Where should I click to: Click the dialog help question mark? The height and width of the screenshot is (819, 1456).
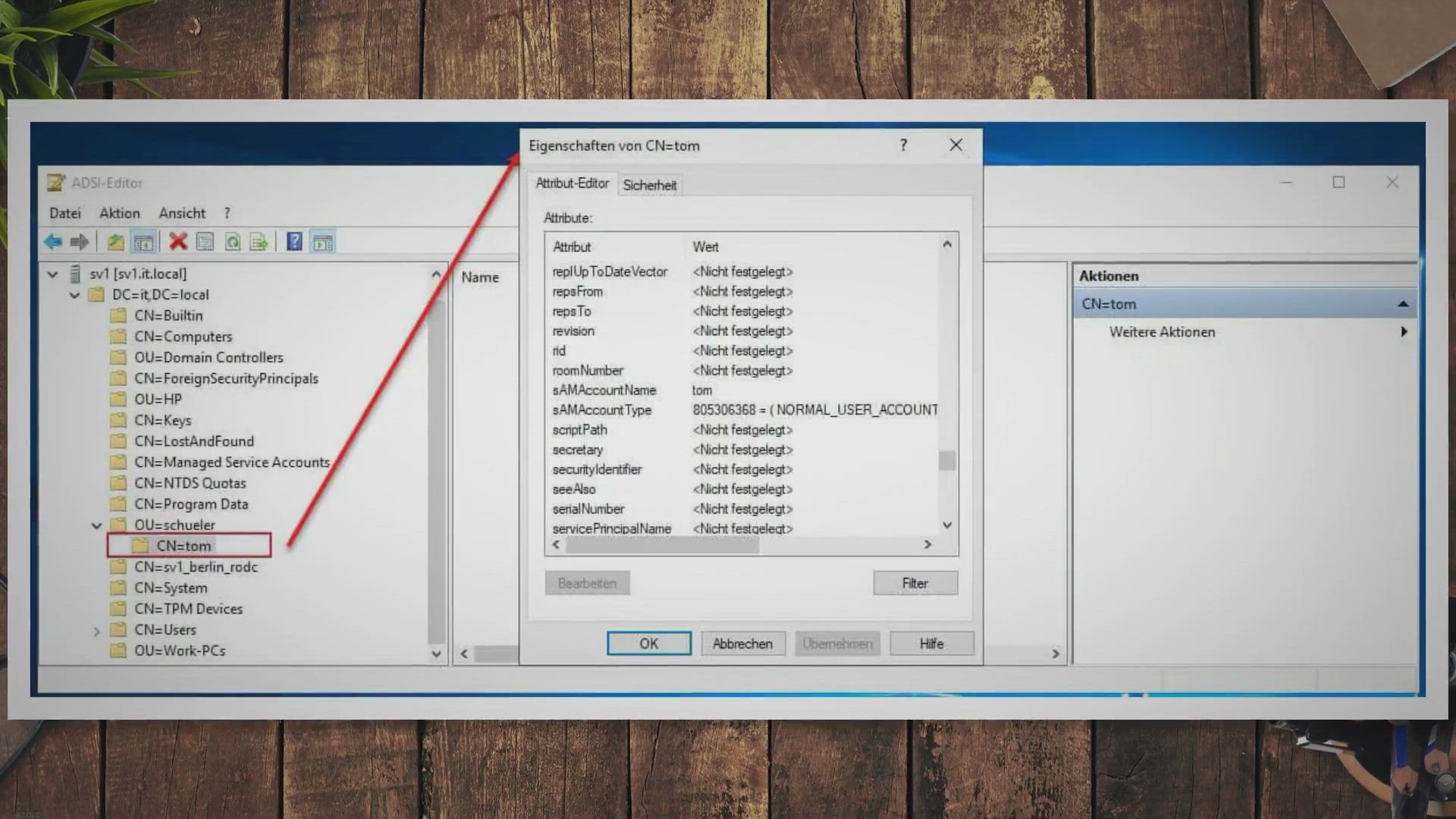903,145
